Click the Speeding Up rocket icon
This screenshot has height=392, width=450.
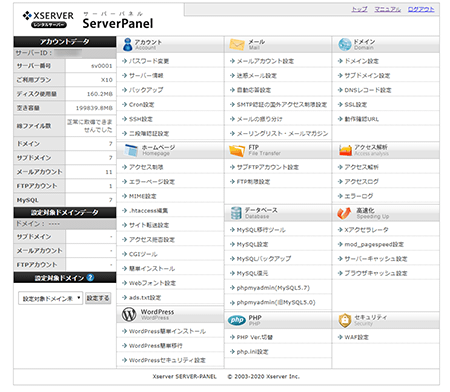344,213
